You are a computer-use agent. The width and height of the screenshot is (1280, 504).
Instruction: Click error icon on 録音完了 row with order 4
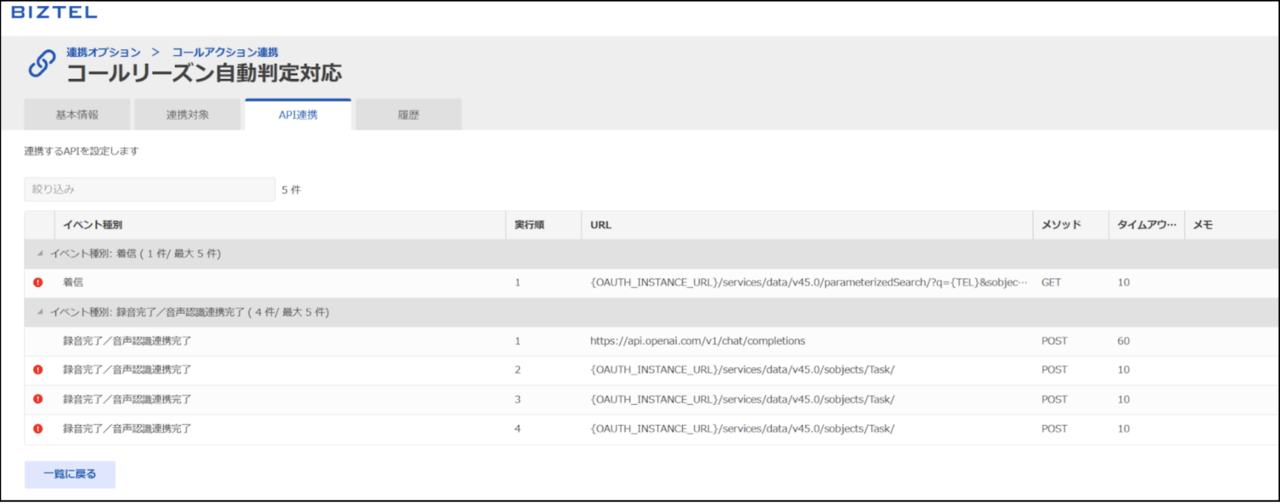coord(38,429)
